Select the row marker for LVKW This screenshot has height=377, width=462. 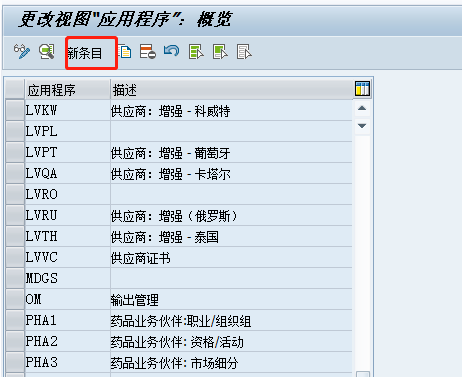click(15, 110)
